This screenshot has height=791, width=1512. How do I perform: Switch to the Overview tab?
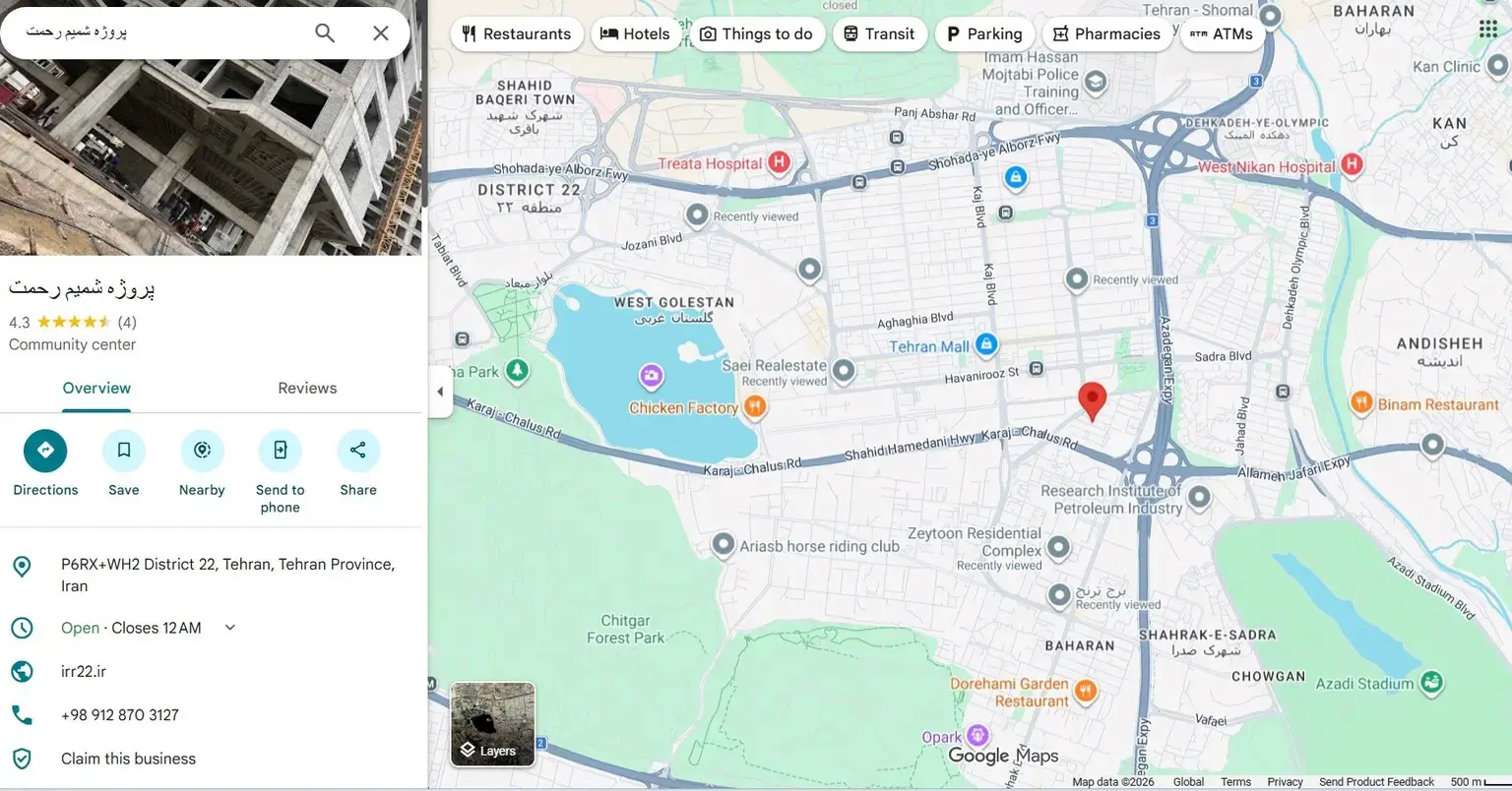(x=96, y=389)
